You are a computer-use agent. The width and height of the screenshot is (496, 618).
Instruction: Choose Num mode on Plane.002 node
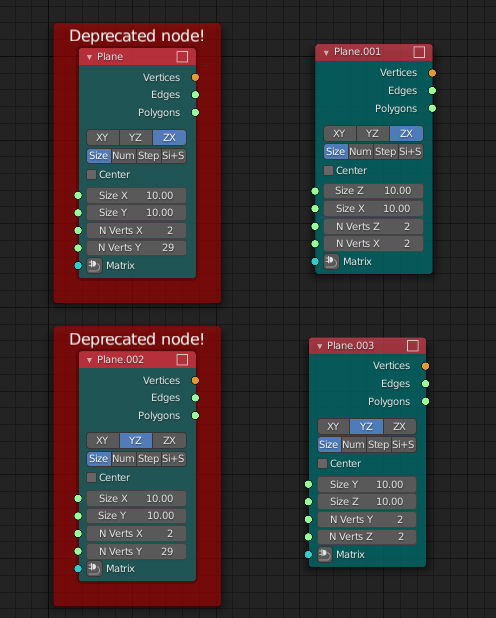tap(123, 458)
